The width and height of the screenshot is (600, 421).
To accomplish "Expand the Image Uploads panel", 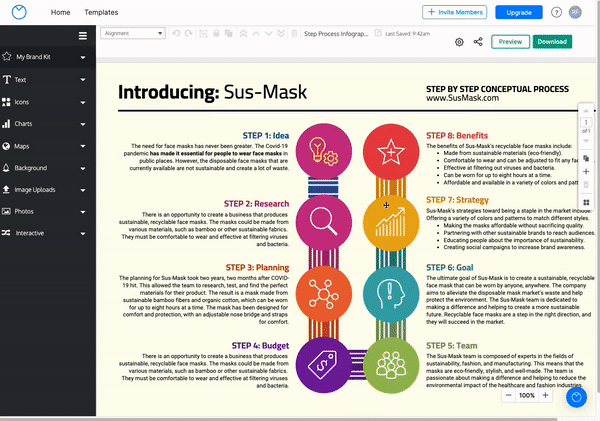I will coord(48,190).
